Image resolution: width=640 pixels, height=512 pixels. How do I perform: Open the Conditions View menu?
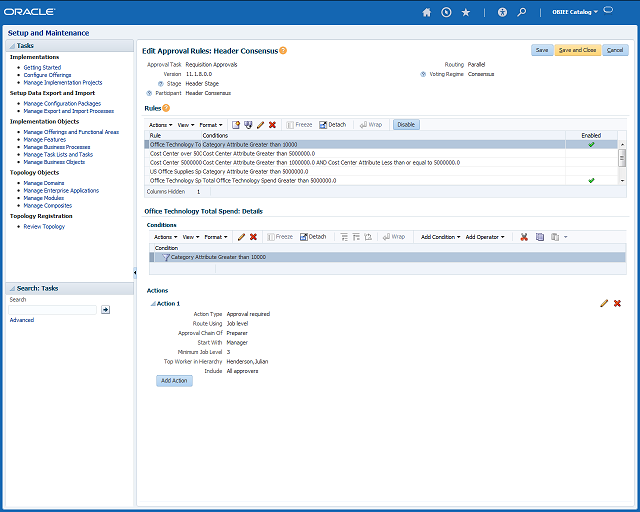pos(191,237)
